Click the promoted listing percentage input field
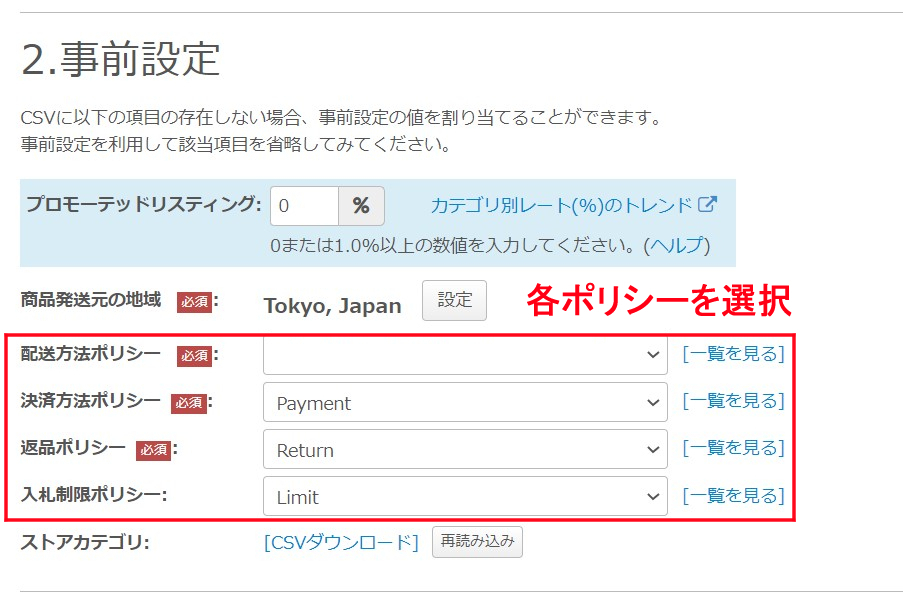The image size is (903, 595). coord(304,206)
